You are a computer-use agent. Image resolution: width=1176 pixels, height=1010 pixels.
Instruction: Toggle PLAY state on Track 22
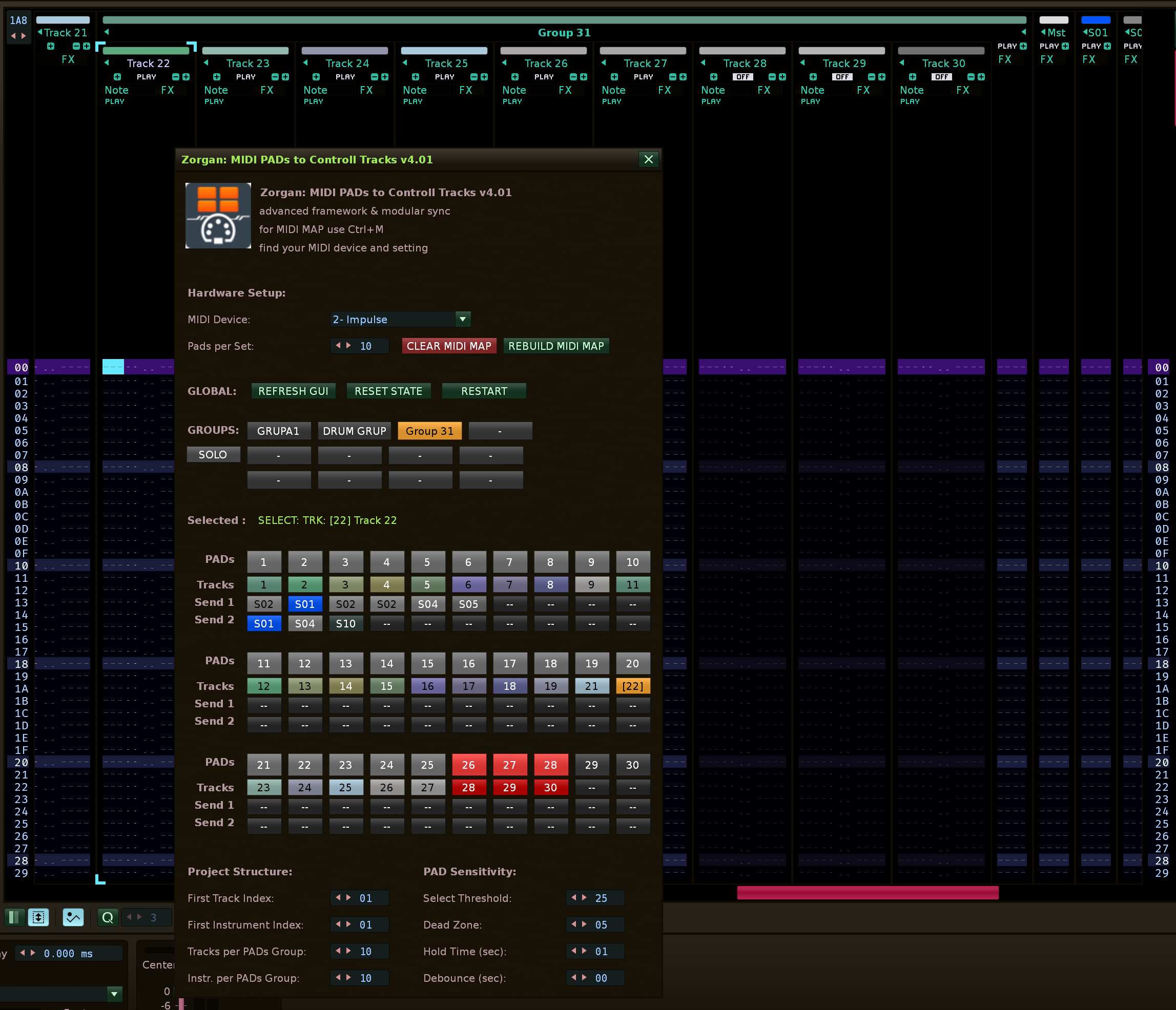[x=146, y=77]
